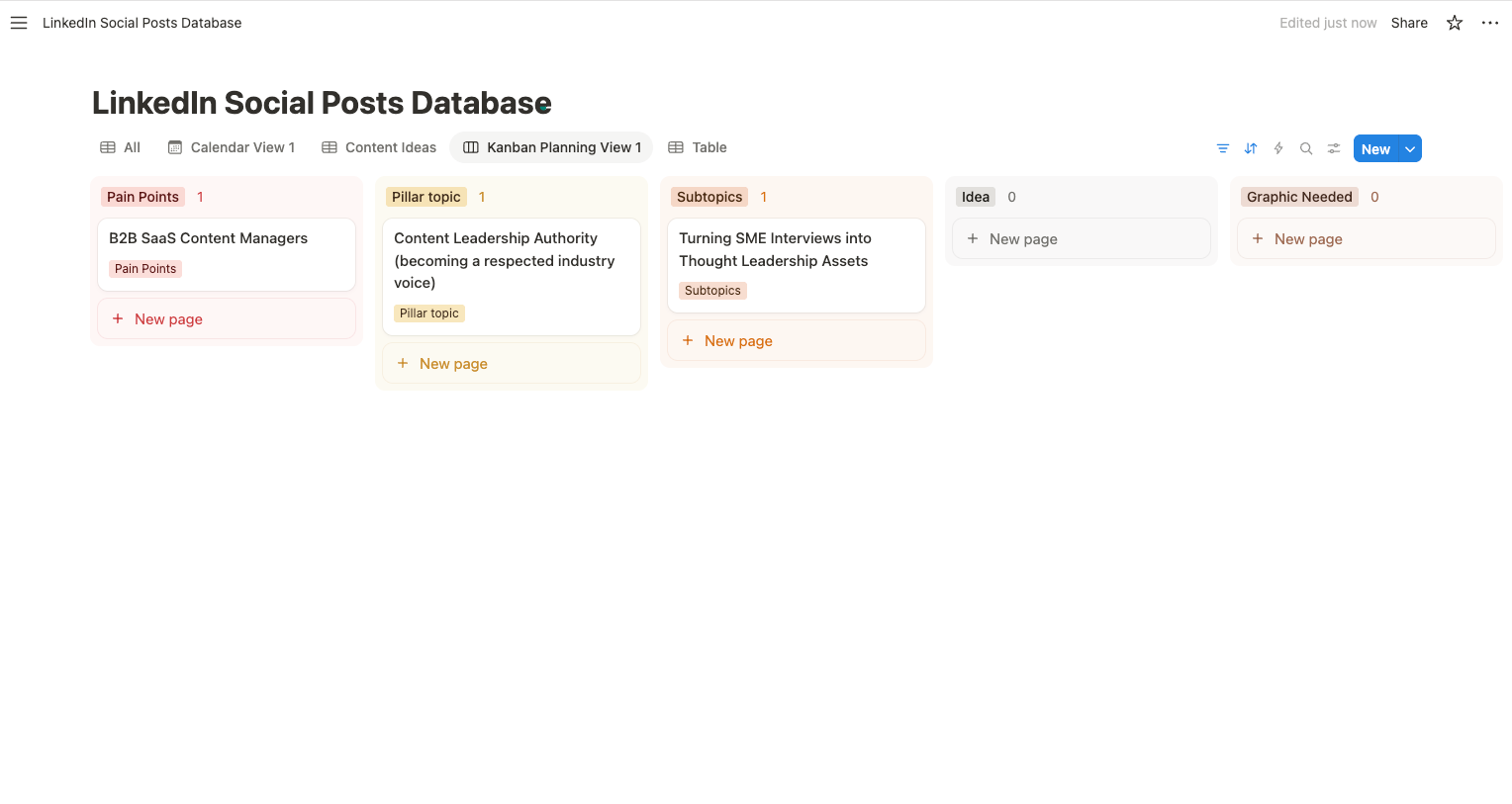Click the Graphic Needed count 0
The height and width of the screenshot is (804, 1512).
coord(1374,197)
